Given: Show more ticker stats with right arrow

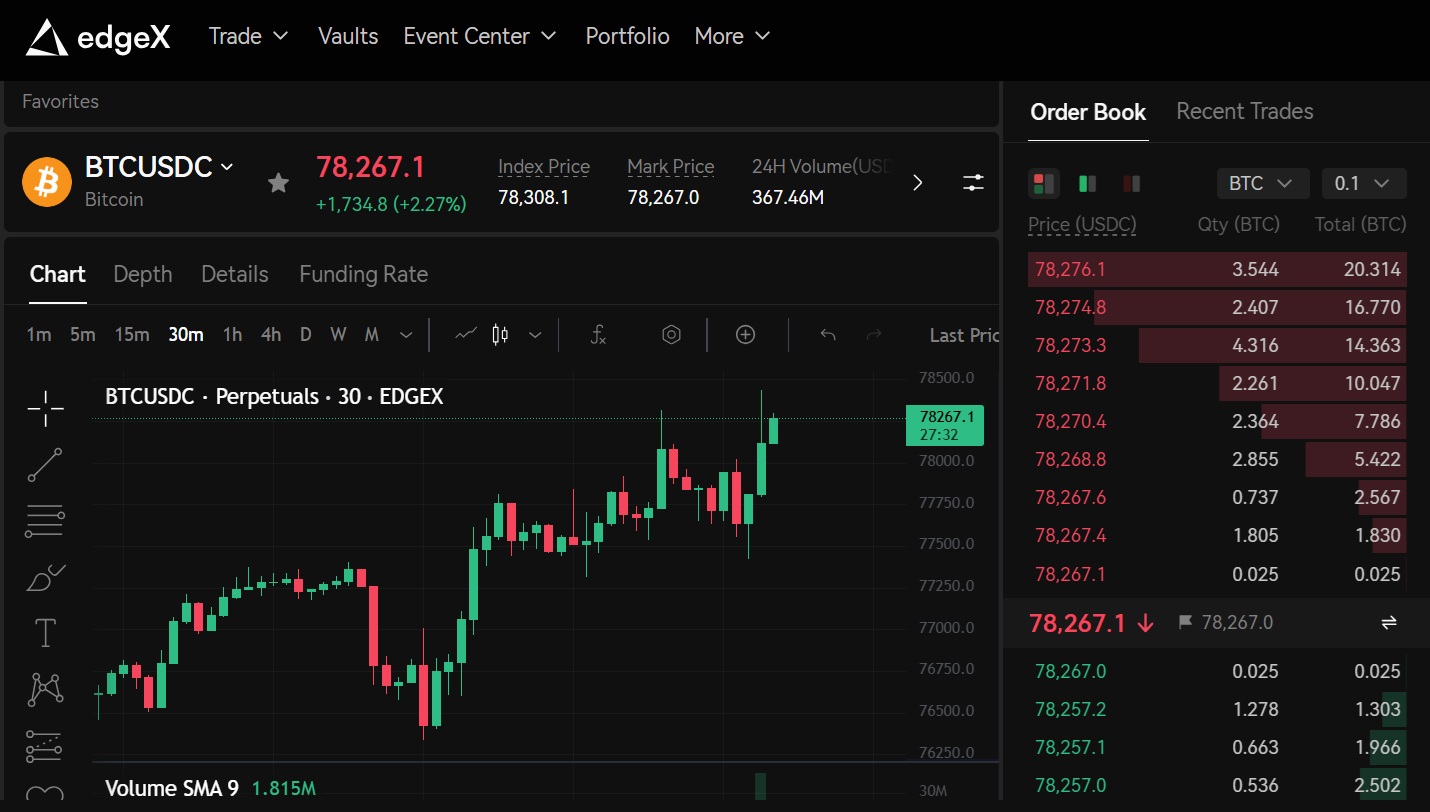Looking at the screenshot, I should pos(918,182).
